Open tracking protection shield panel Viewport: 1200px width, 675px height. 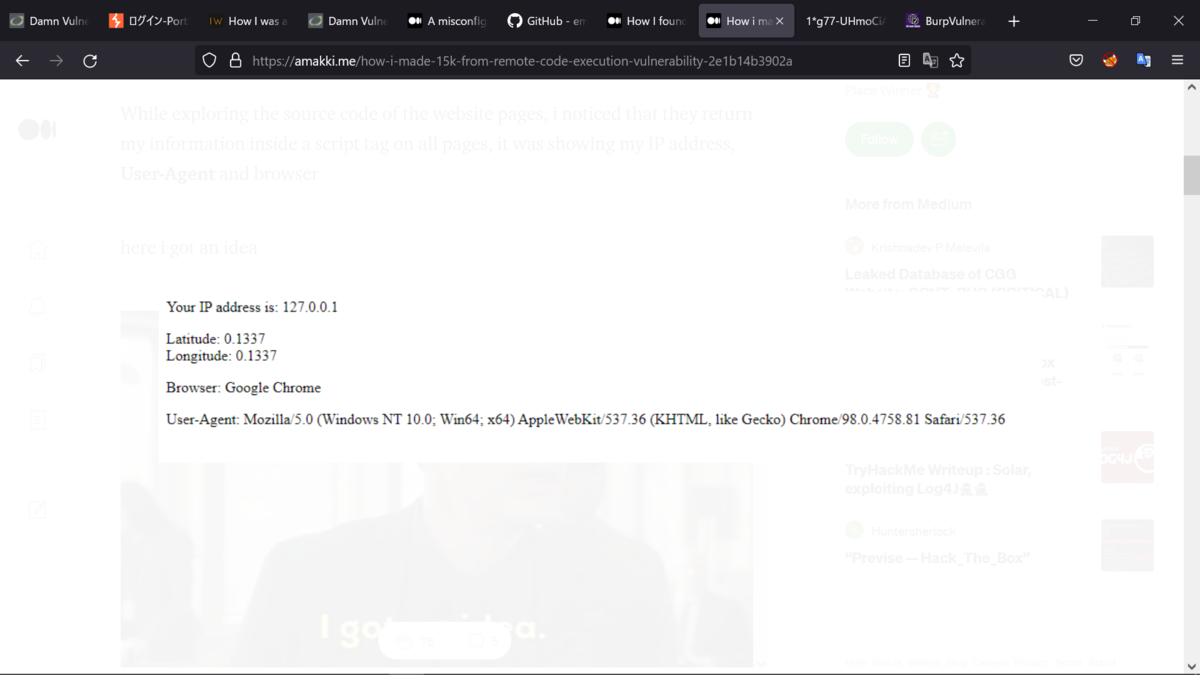209,61
